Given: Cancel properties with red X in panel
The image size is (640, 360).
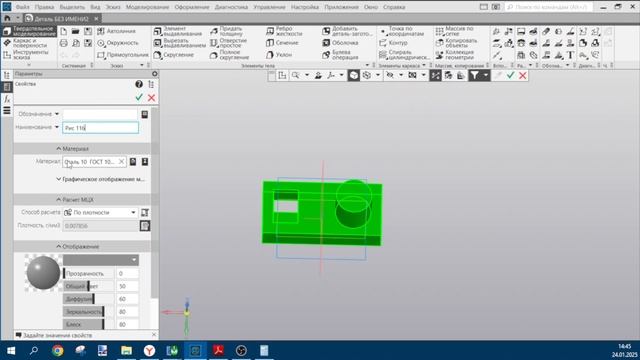Looking at the screenshot, I should click(151, 98).
